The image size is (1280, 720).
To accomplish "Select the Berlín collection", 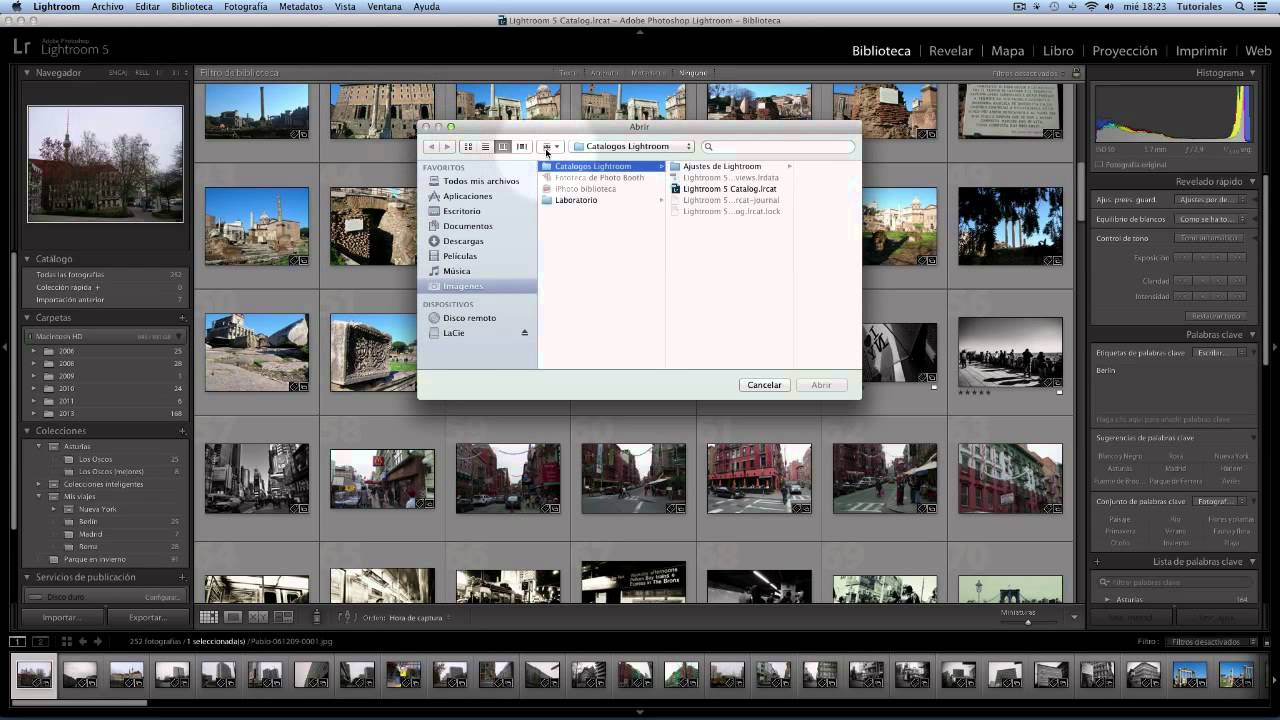I will tap(88, 522).
